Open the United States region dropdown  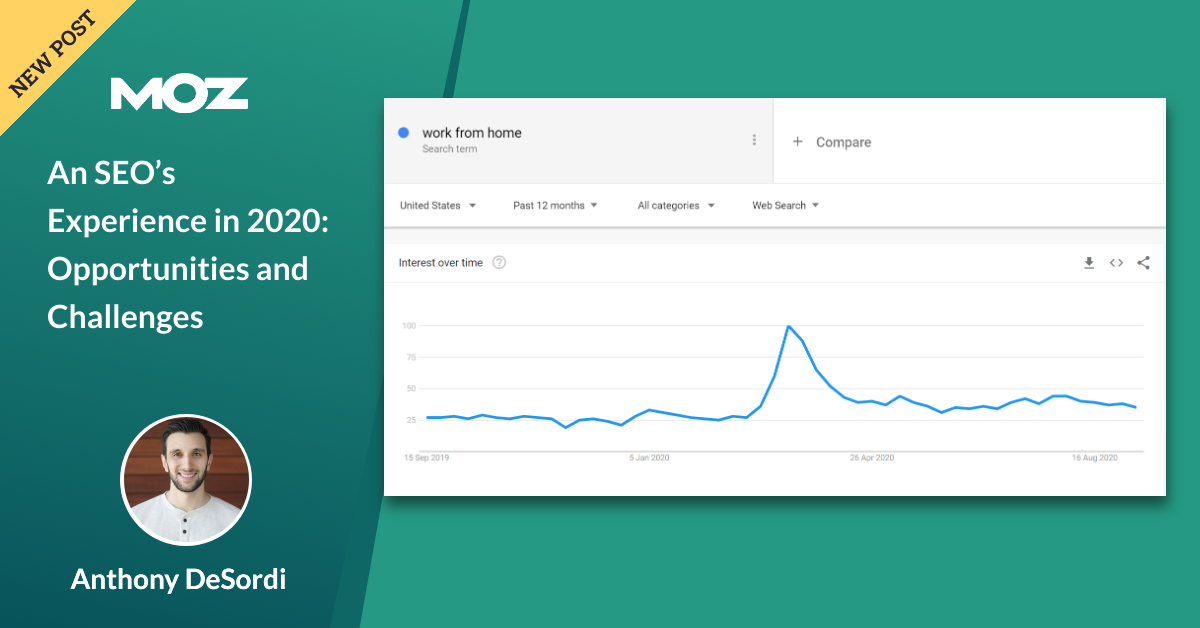[x=438, y=205]
